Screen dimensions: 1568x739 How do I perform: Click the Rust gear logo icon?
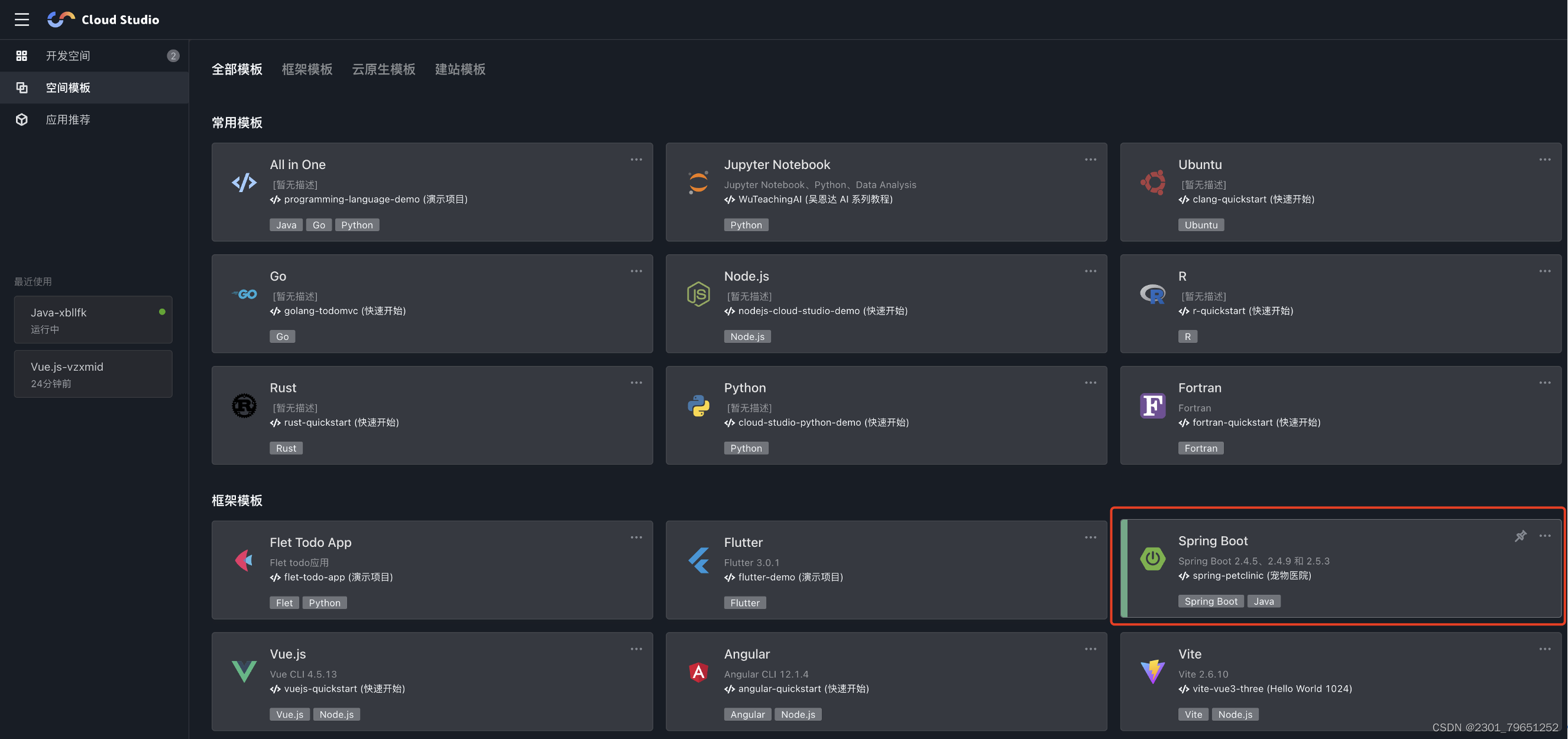244,406
